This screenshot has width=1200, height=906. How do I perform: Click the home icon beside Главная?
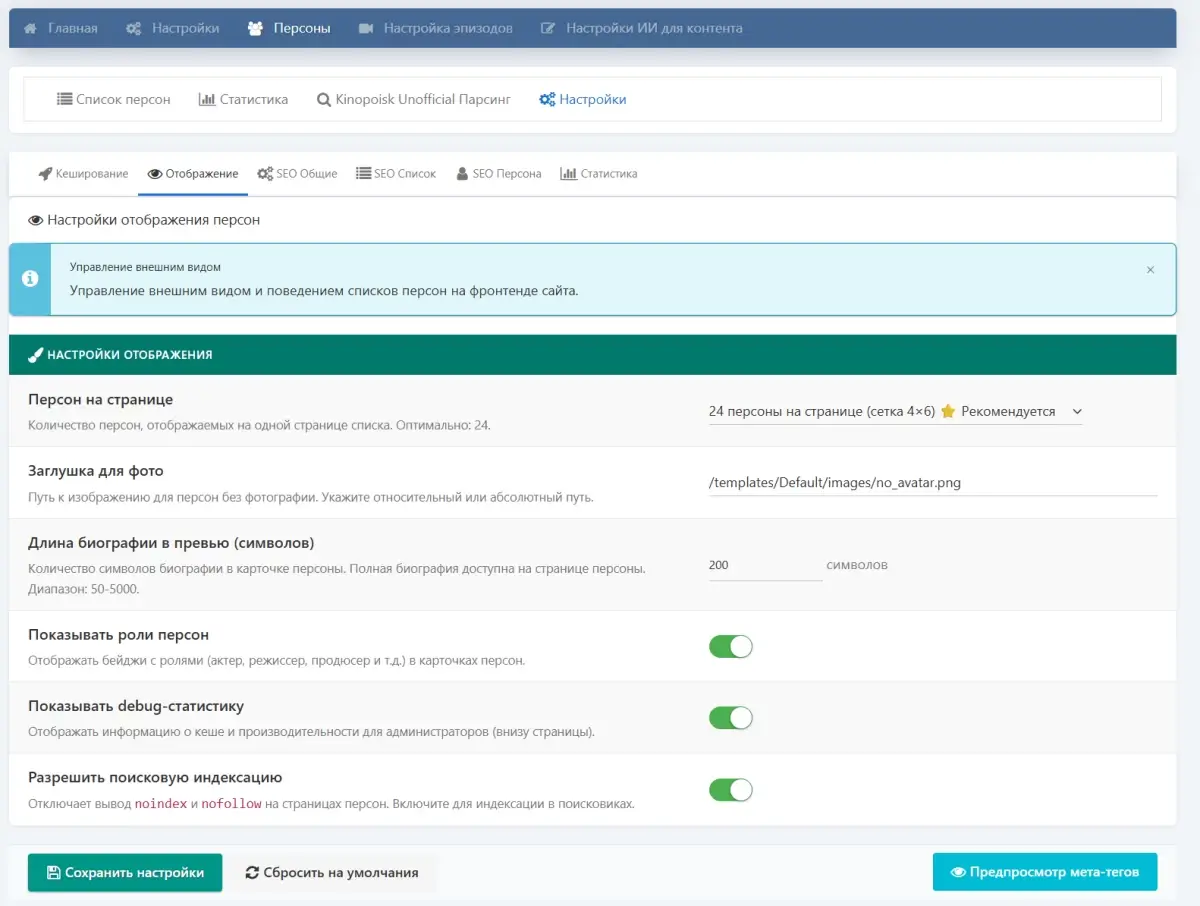click(x=31, y=28)
